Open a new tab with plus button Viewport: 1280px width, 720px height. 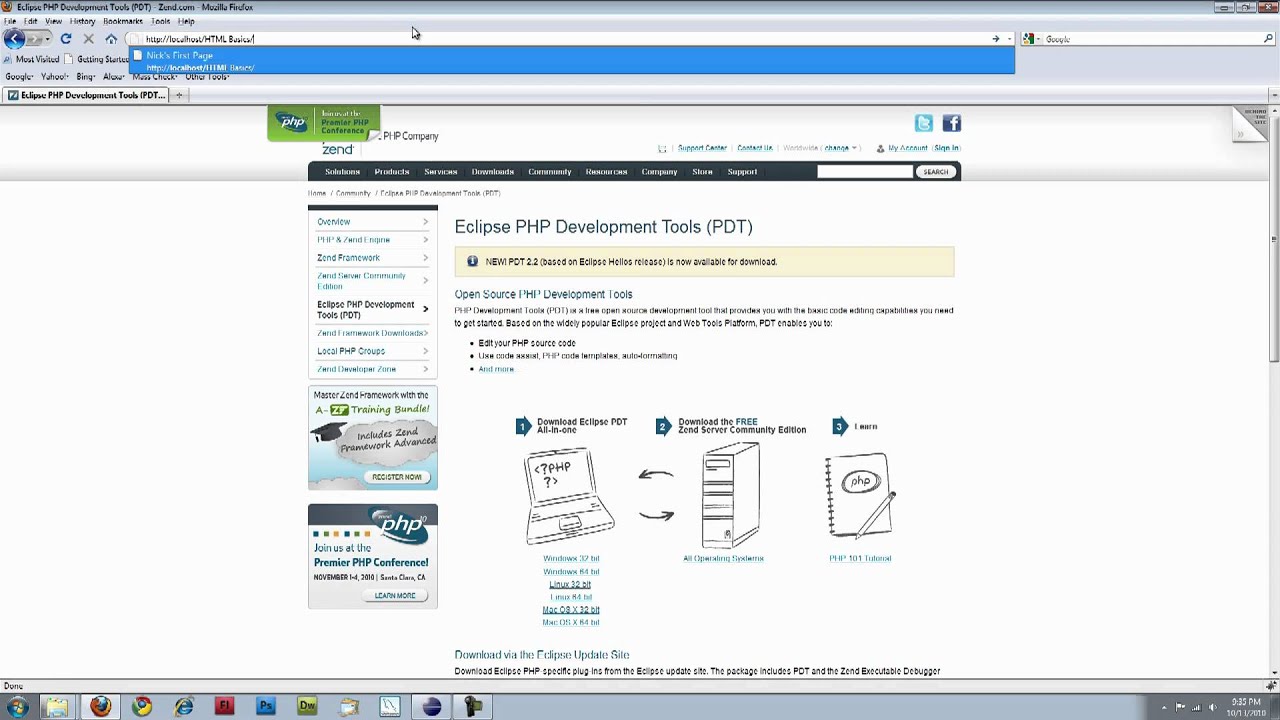[x=179, y=95]
